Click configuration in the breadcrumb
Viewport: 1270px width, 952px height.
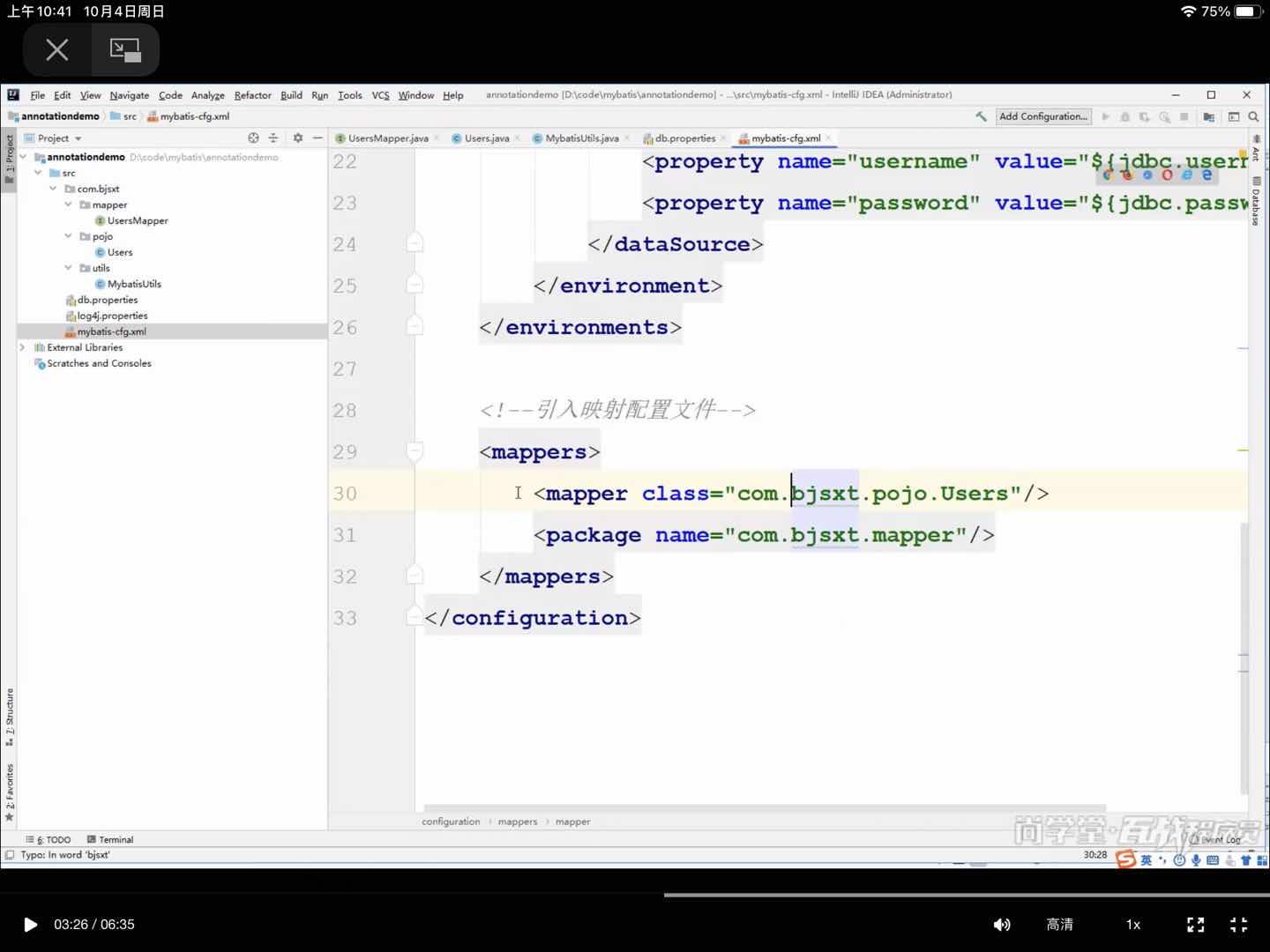(451, 822)
